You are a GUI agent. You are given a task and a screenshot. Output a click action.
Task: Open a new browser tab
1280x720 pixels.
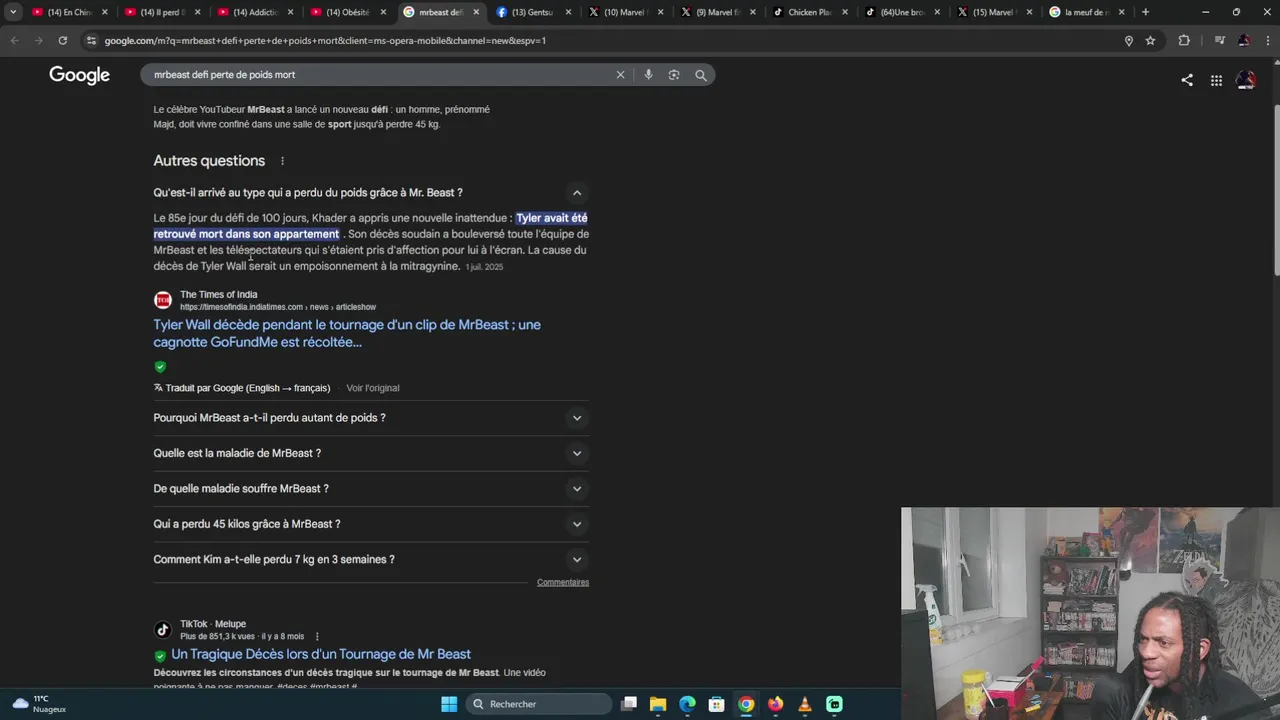[x=1145, y=12]
